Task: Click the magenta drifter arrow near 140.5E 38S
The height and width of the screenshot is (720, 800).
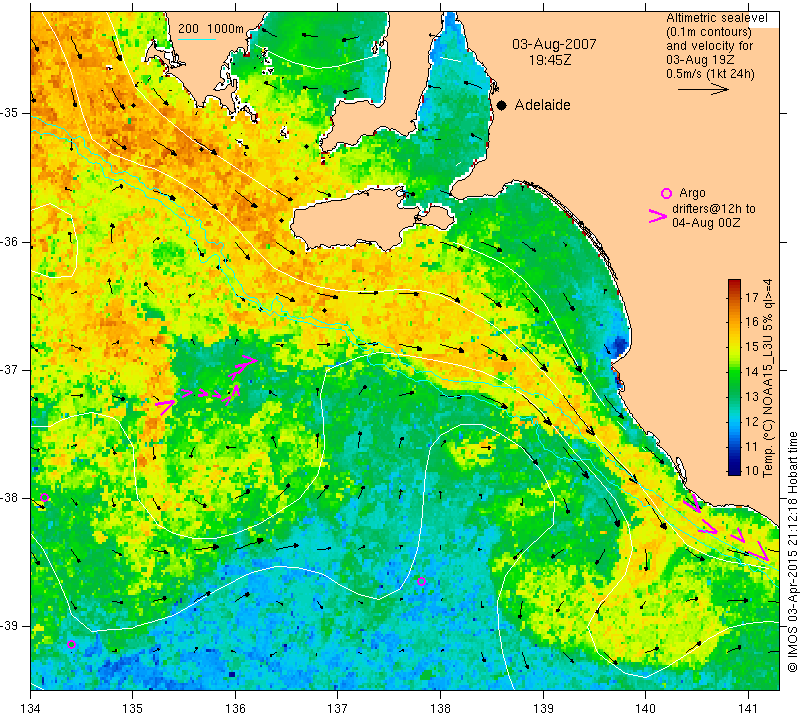Action: 691,502
